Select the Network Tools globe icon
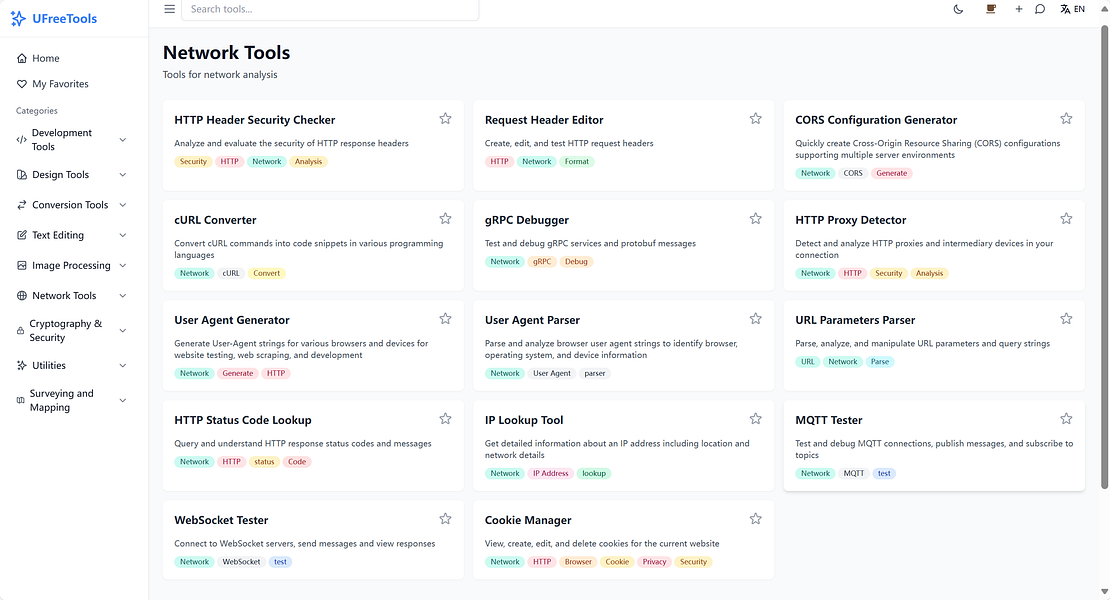 point(21,295)
